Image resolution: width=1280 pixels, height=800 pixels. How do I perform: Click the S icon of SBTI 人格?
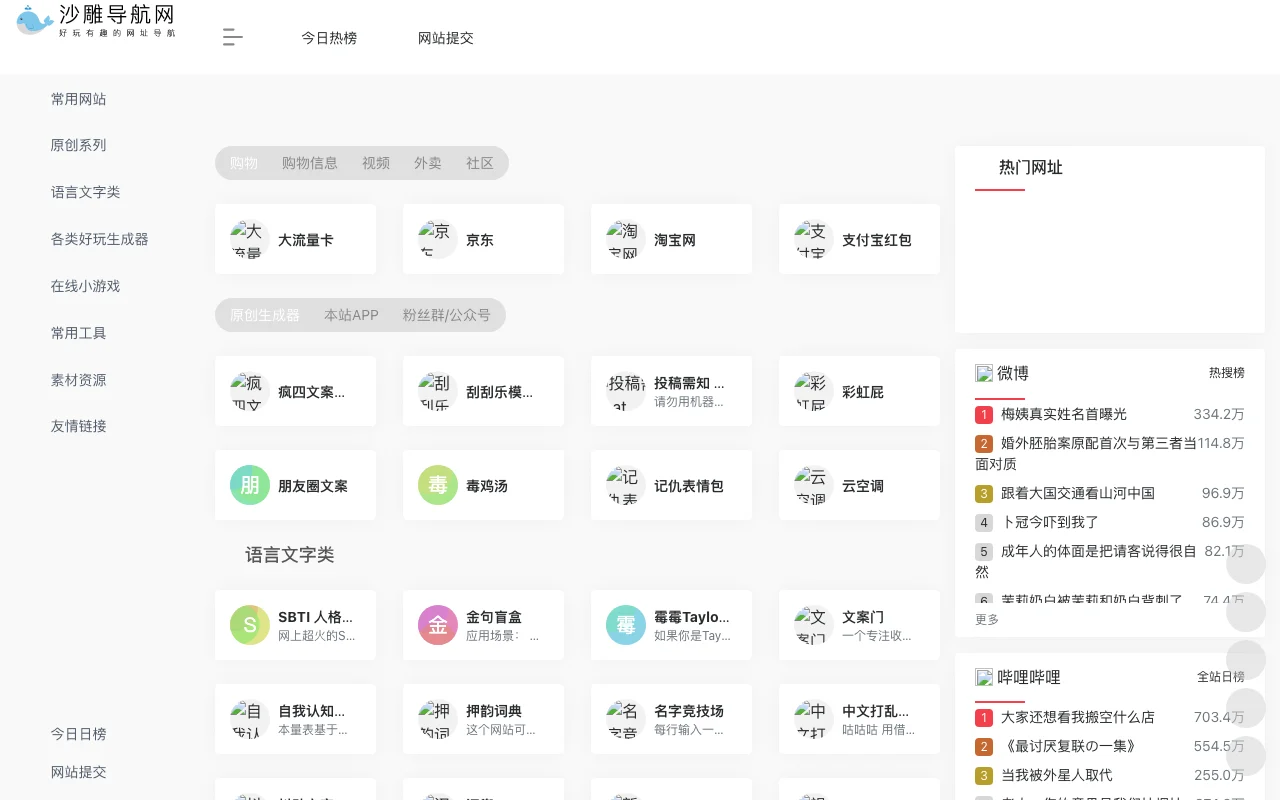250,626
